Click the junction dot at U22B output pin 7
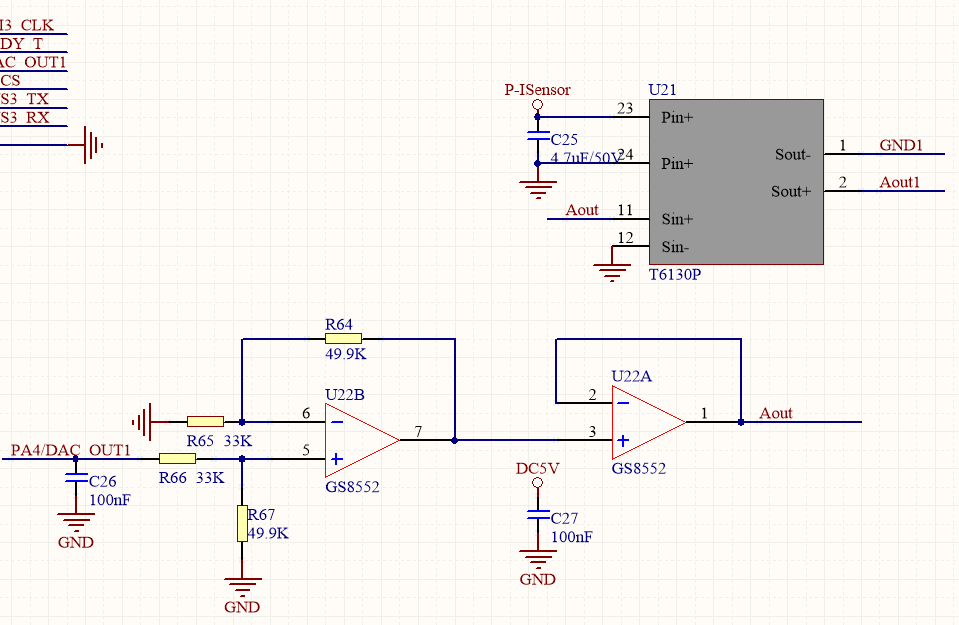 pos(454,440)
